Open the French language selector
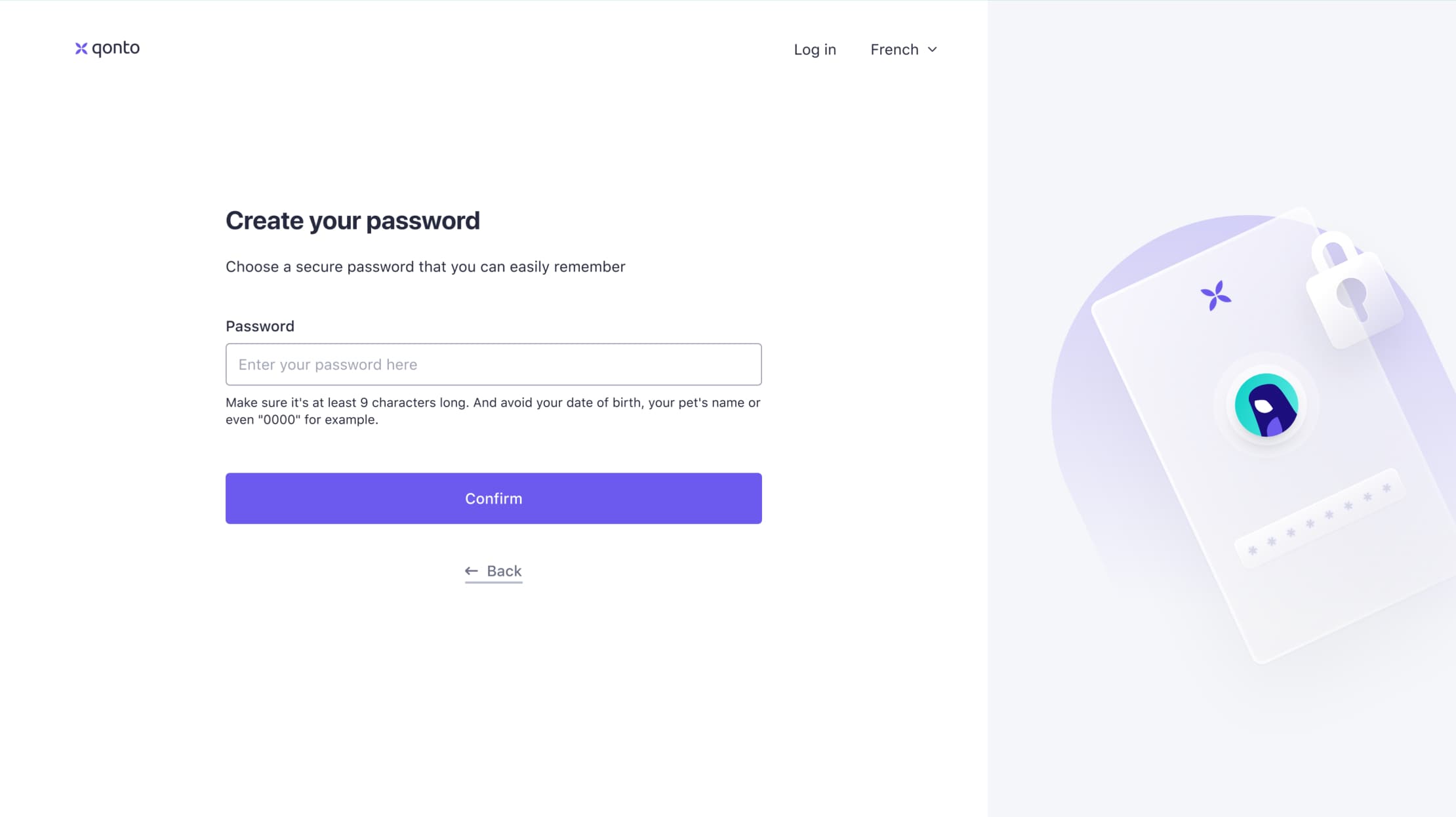This screenshot has height=817, width=1456. click(x=903, y=50)
